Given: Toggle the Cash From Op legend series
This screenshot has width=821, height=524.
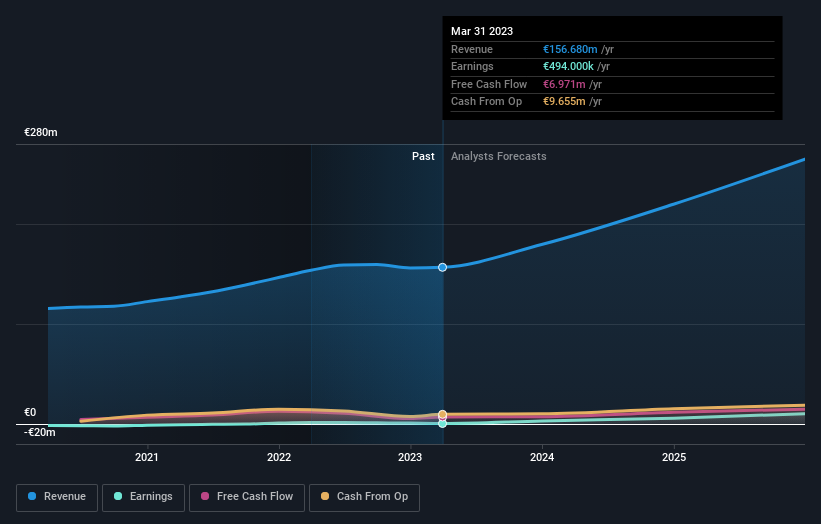Looking at the screenshot, I should pyautogui.click(x=364, y=497).
